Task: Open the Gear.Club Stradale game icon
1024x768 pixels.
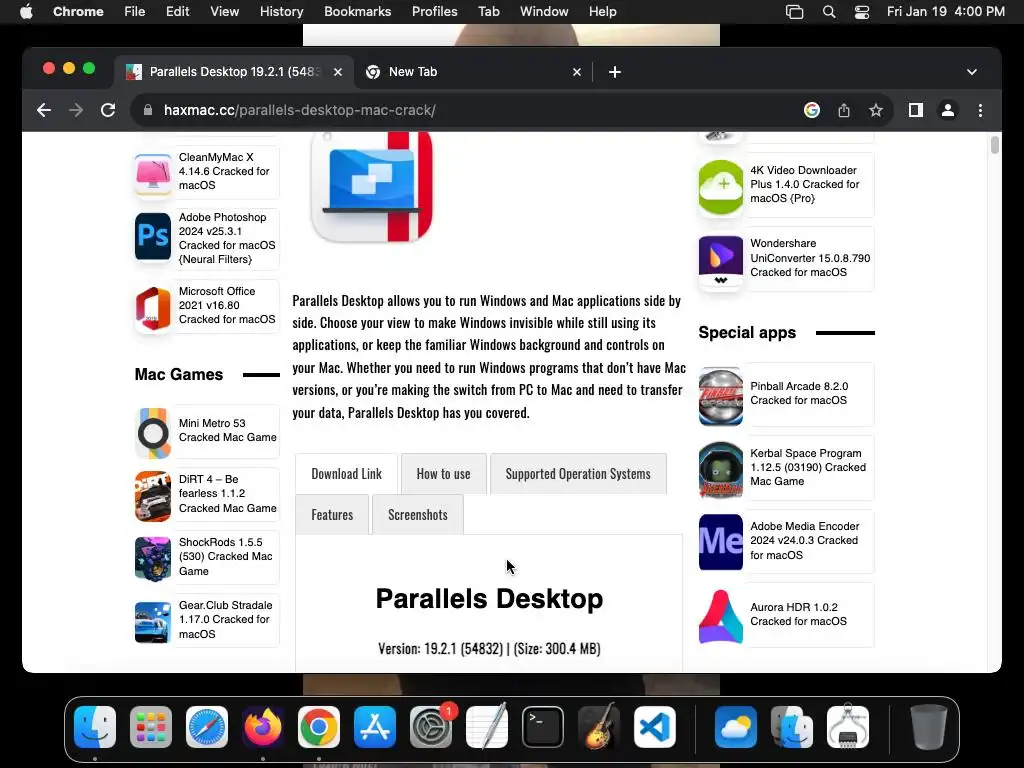Action: click(x=153, y=621)
